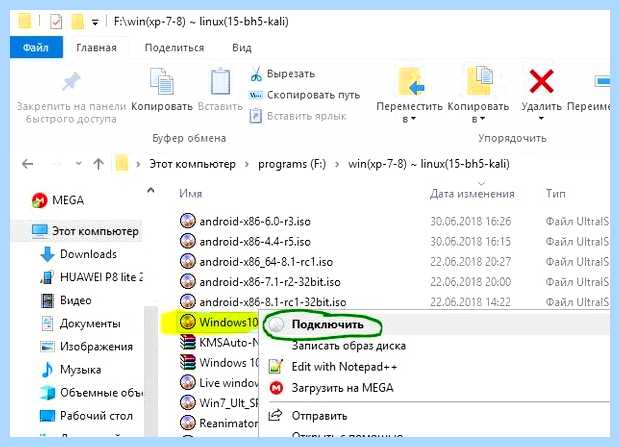
Task: Expand the Удалить dropdown arrow
Action: (x=541, y=118)
